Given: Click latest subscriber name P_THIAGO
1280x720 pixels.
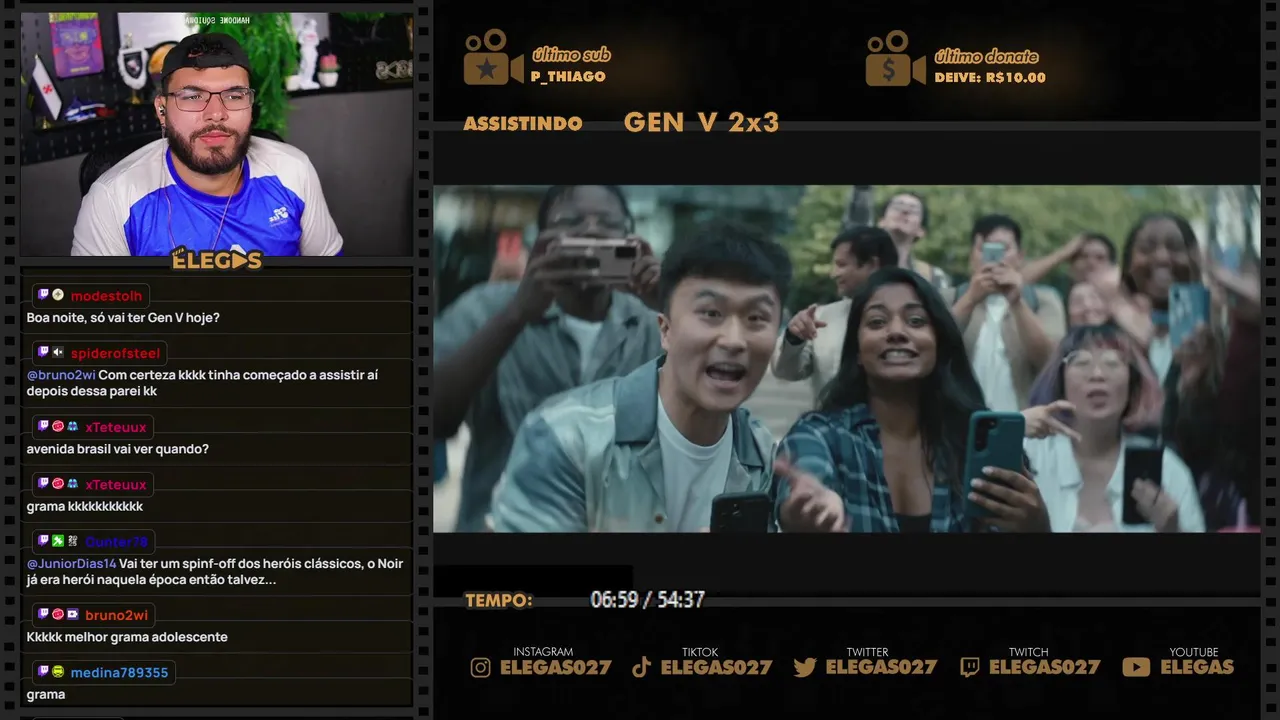Looking at the screenshot, I should point(568,77).
